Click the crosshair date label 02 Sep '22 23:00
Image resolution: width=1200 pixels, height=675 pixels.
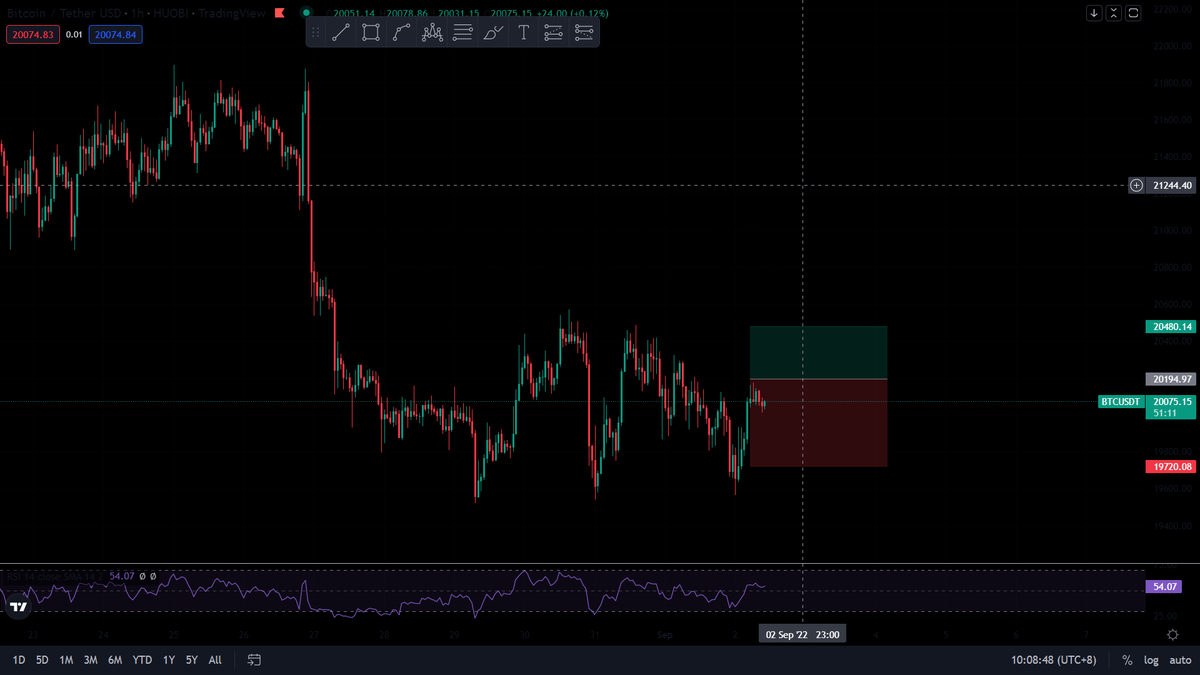[803, 634]
